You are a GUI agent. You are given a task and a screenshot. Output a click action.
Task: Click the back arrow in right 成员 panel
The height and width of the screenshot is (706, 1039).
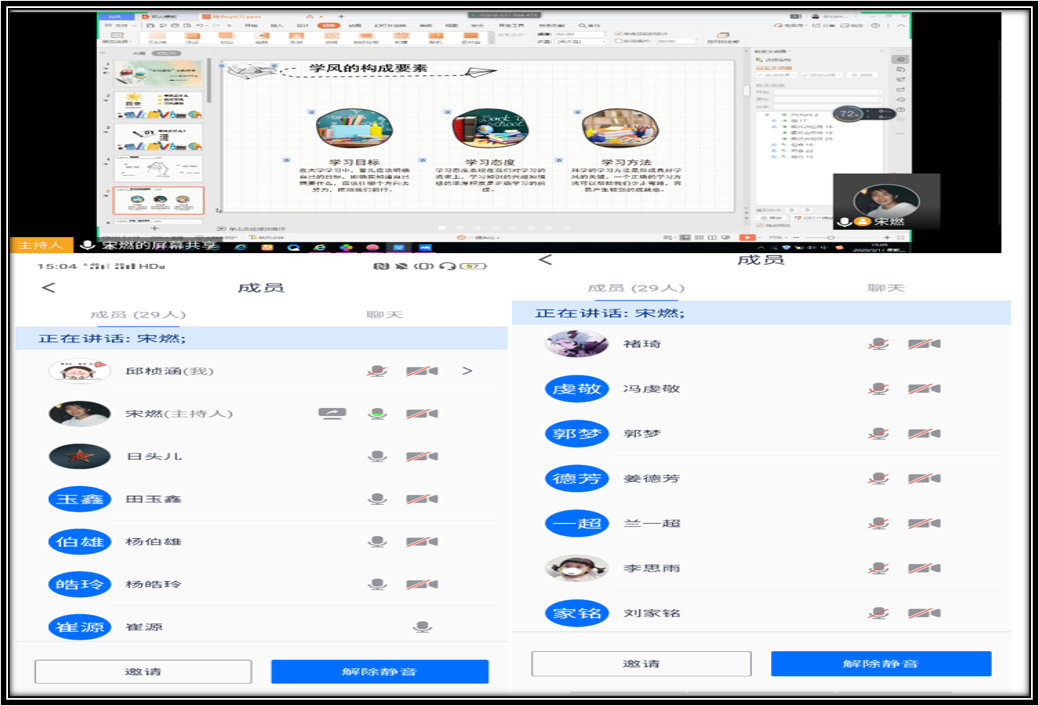545,260
